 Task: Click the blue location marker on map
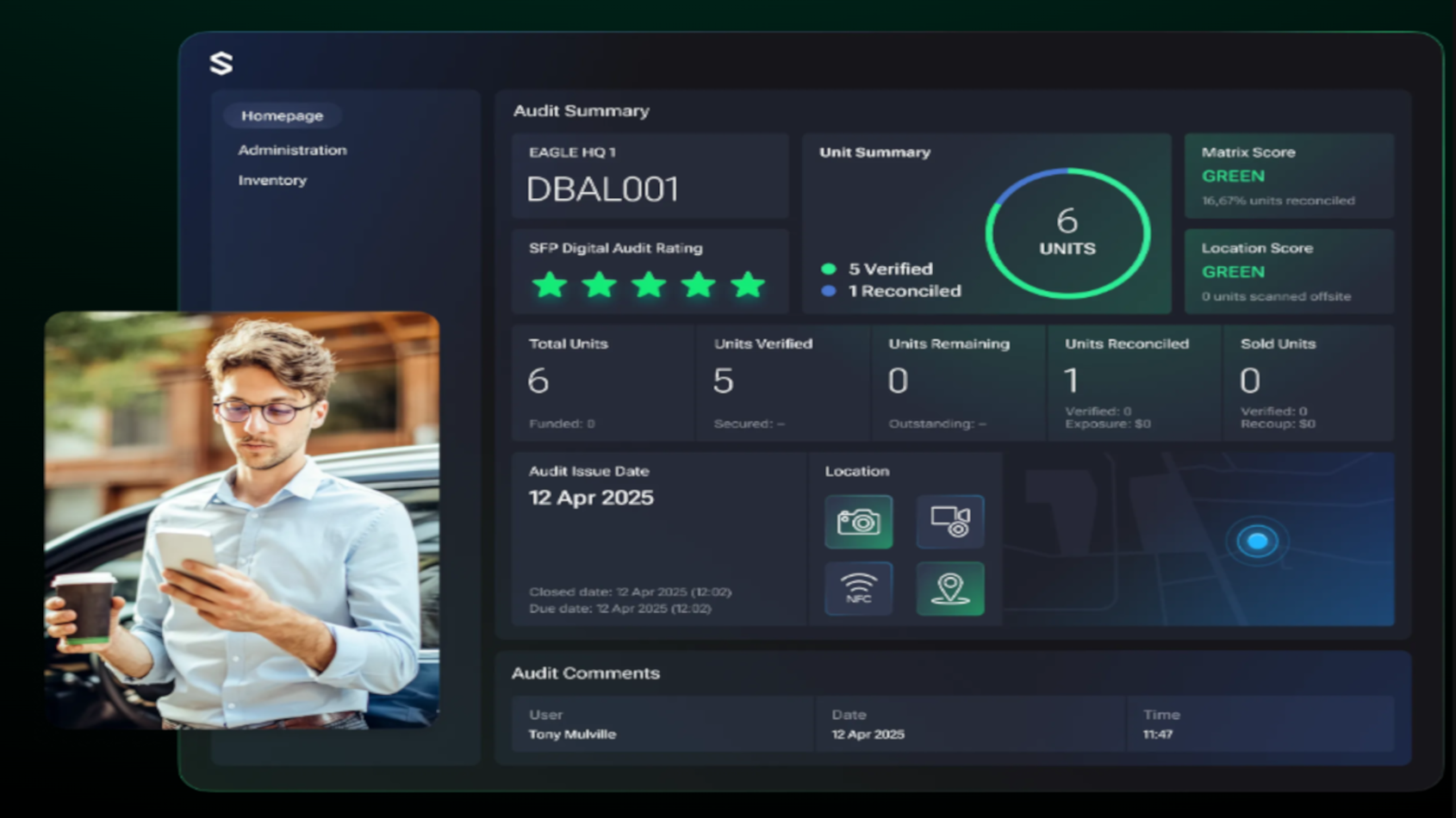1257,541
